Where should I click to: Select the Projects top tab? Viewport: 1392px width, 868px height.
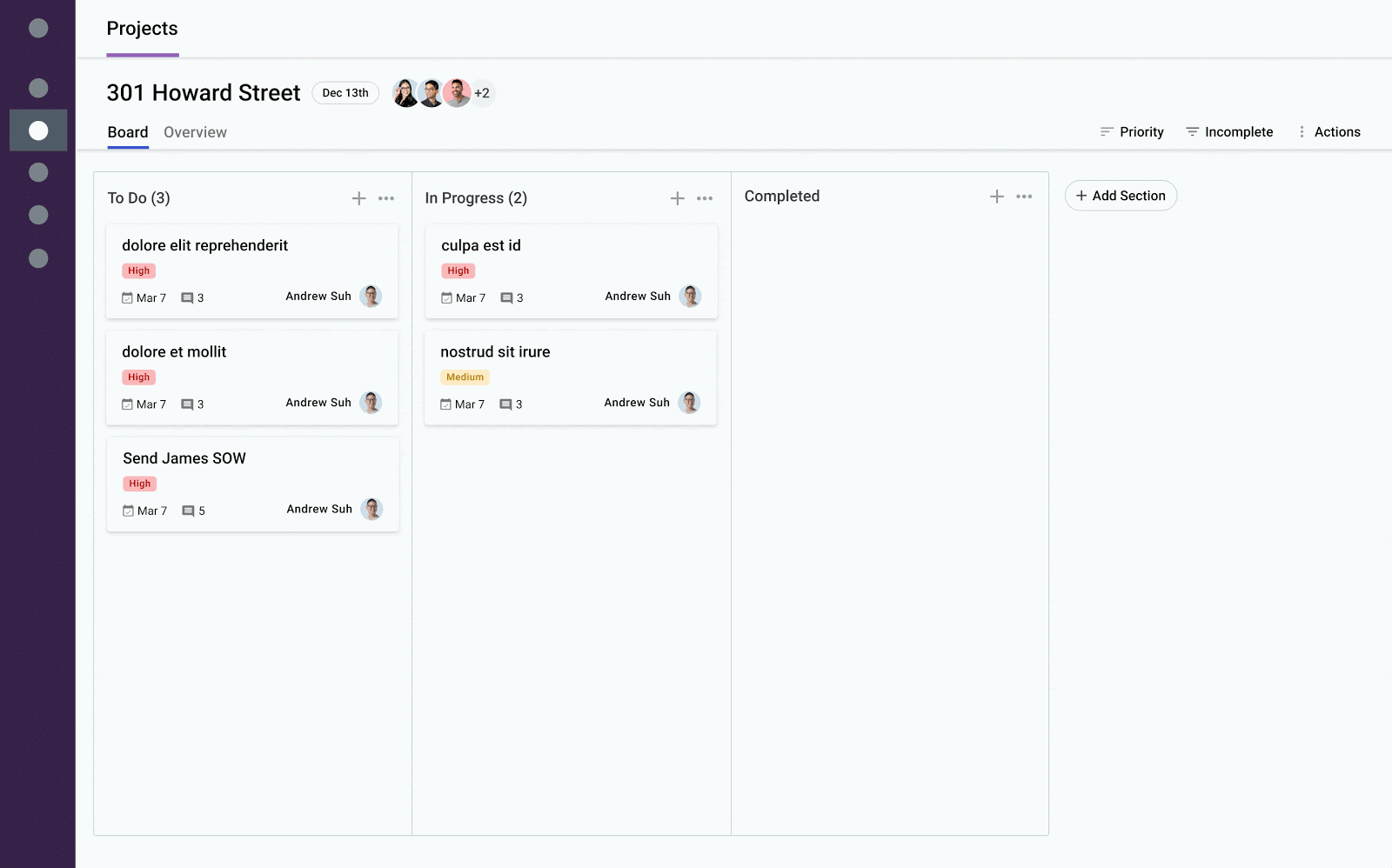coord(142,29)
